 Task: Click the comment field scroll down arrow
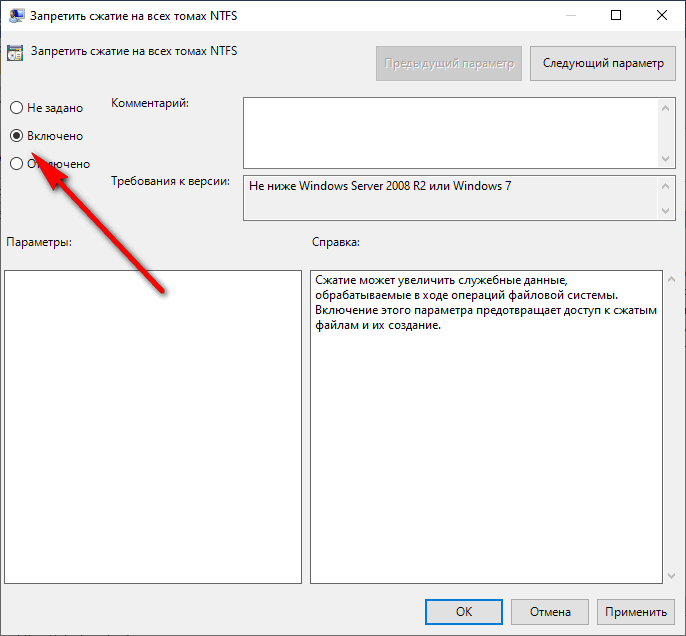click(665, 158)
